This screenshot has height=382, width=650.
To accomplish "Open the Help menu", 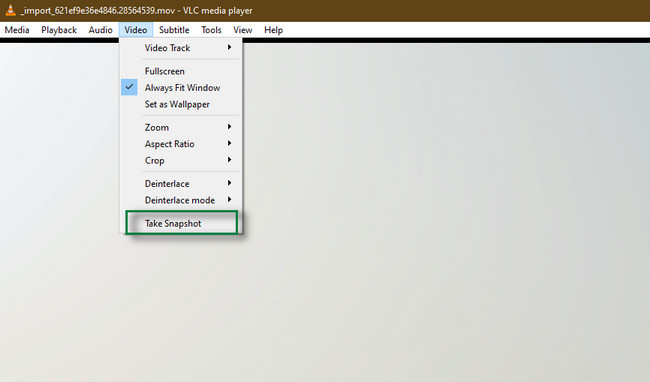I will (274, 30).
